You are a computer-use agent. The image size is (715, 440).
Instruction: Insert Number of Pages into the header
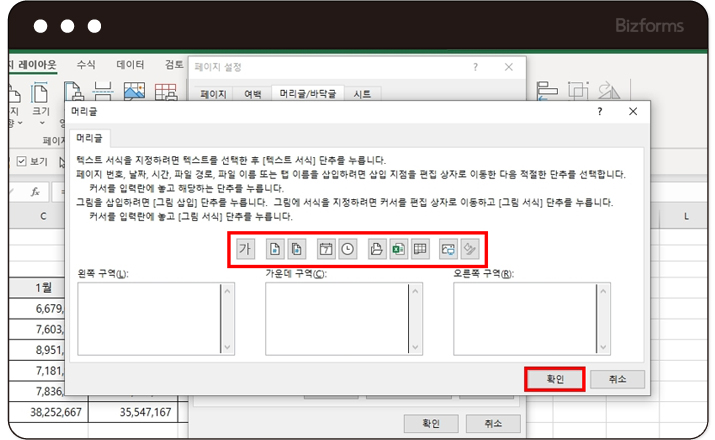pyautogui.click(x=296, y=249)
